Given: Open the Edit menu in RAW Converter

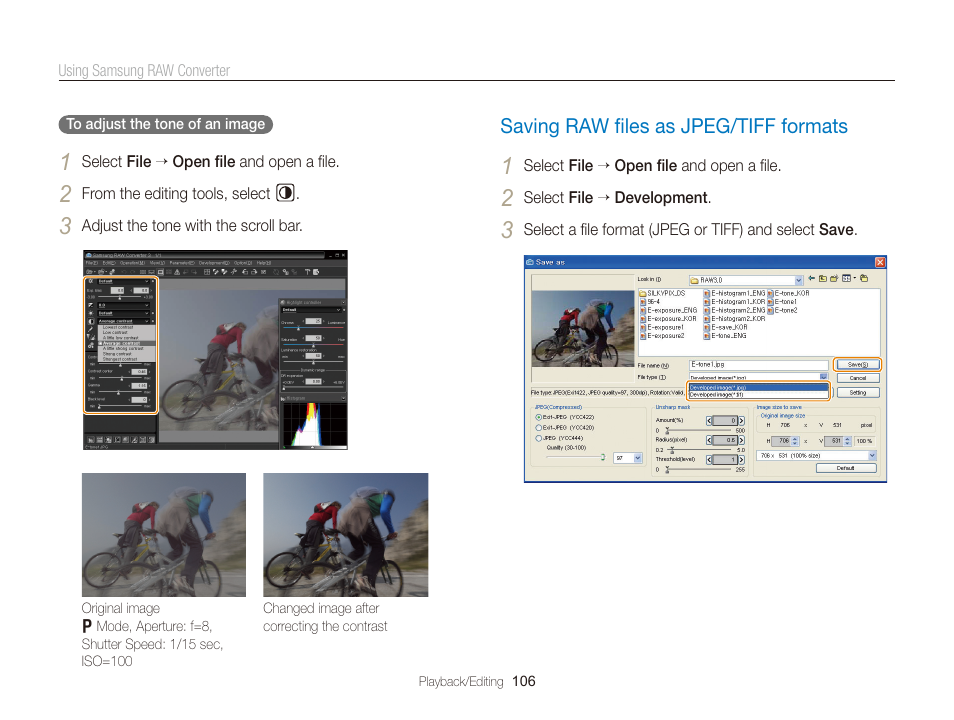Looking at the screenshot, I should tap(109, 263).
